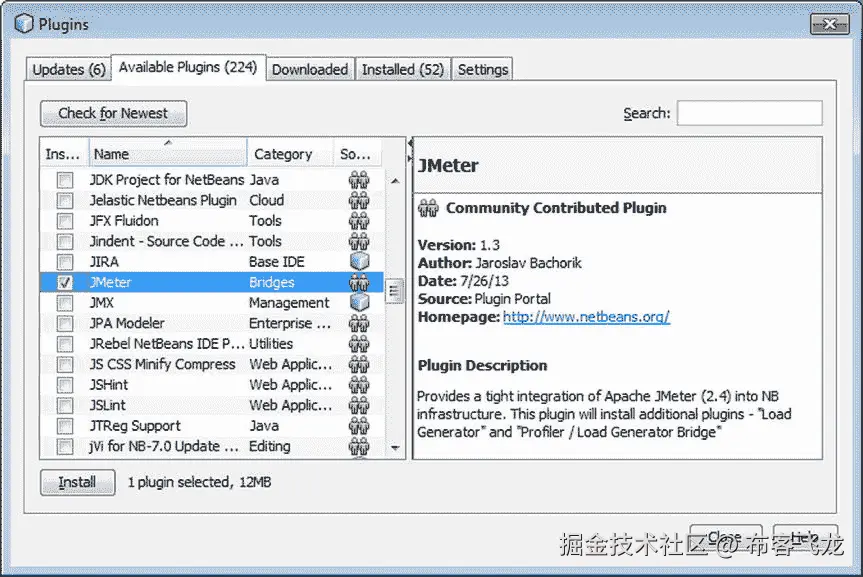
Task: Click the source icon beside JPA Modeler
Action: coord(359,323)
